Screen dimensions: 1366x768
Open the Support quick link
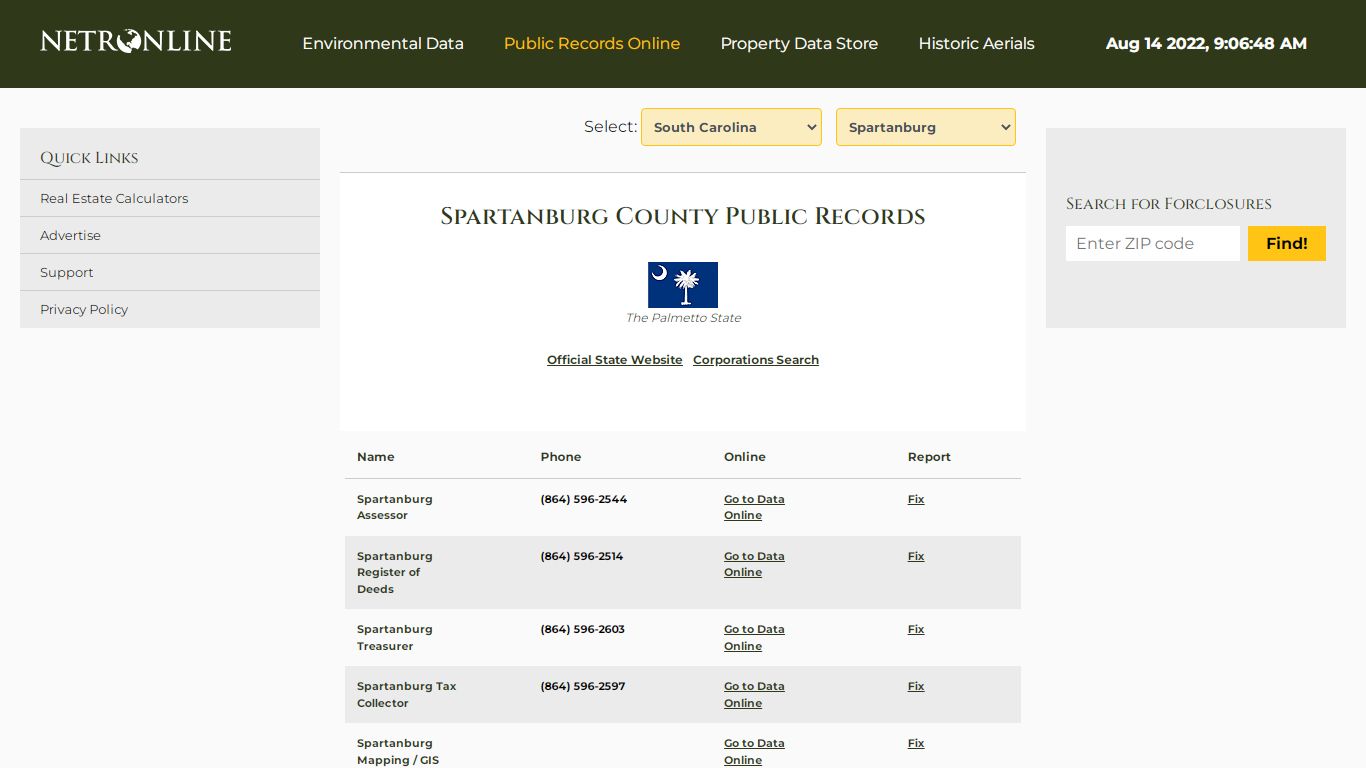click(x=66, y=272)
